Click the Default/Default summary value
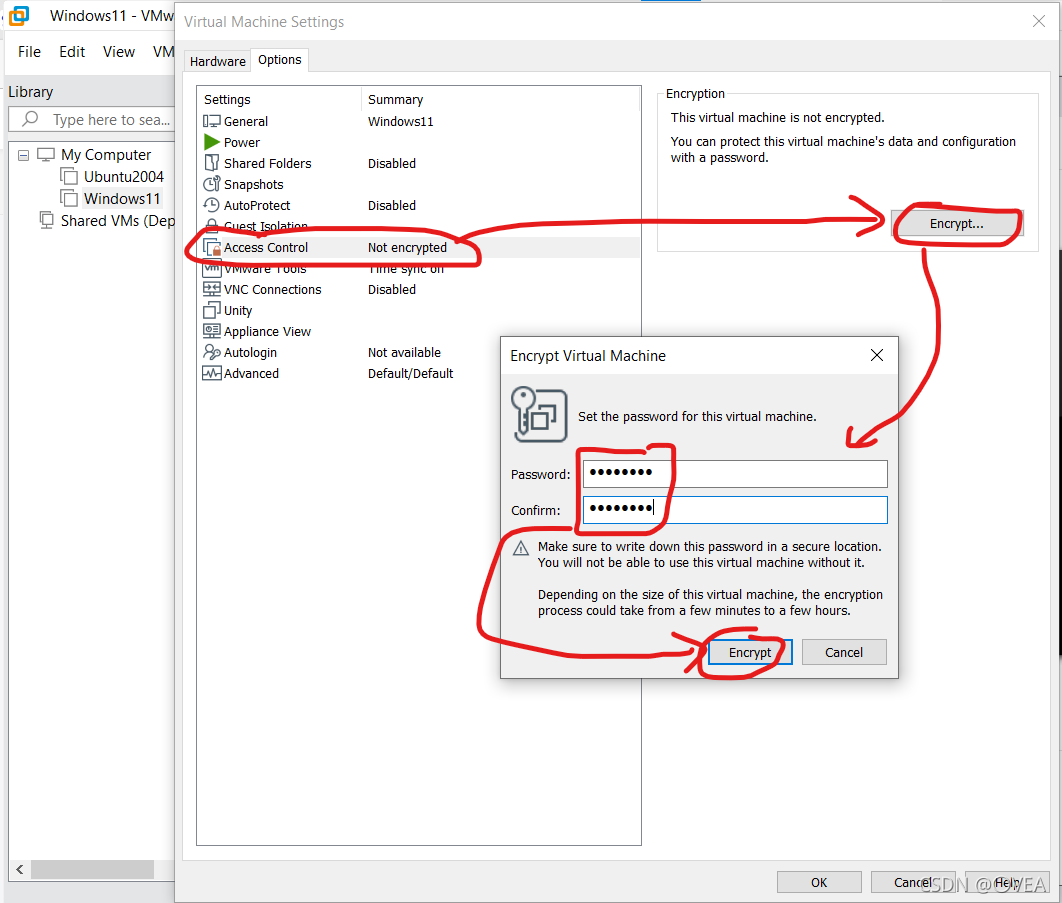The width and height of the screenshot is (1062, 903). coord(410,373)
